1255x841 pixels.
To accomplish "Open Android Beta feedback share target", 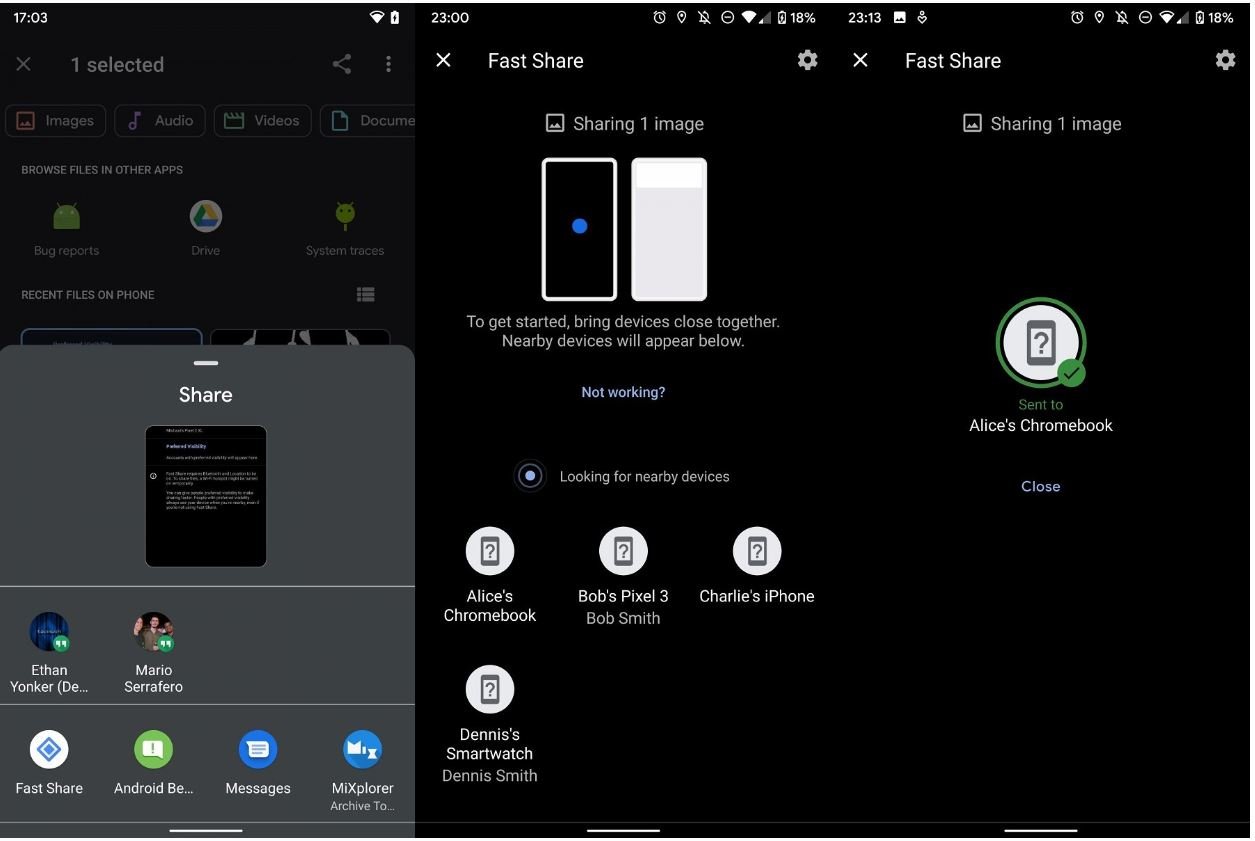I will 153,750.
